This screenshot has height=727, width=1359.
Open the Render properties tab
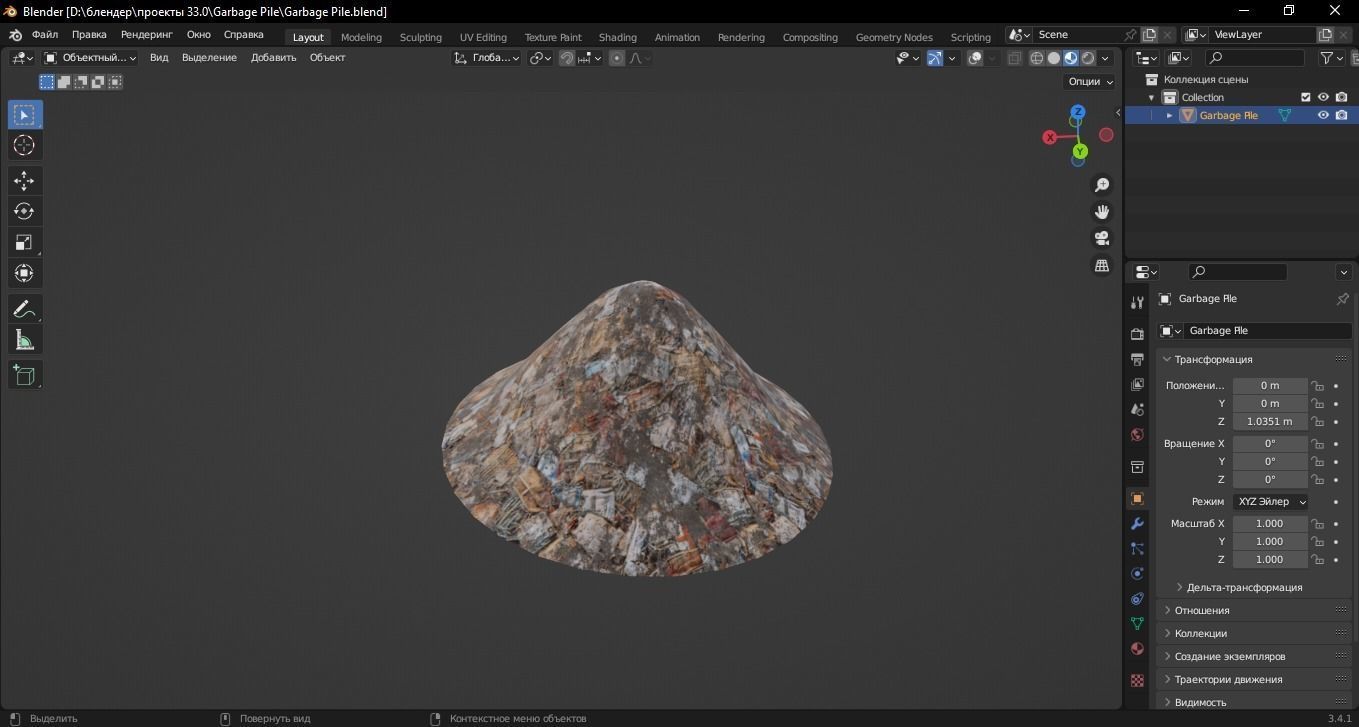[x=1137, y=333]
